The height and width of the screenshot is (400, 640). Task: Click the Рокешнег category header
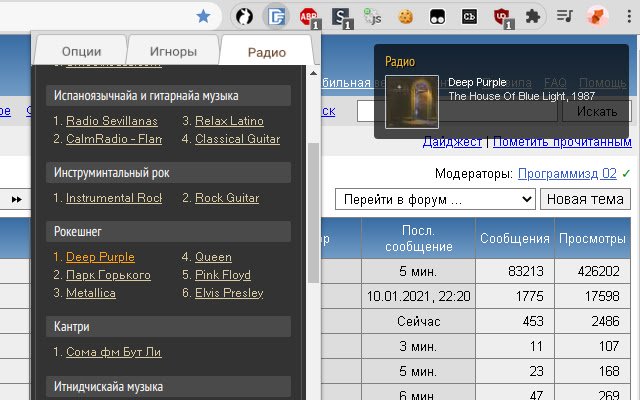point(168,231)
